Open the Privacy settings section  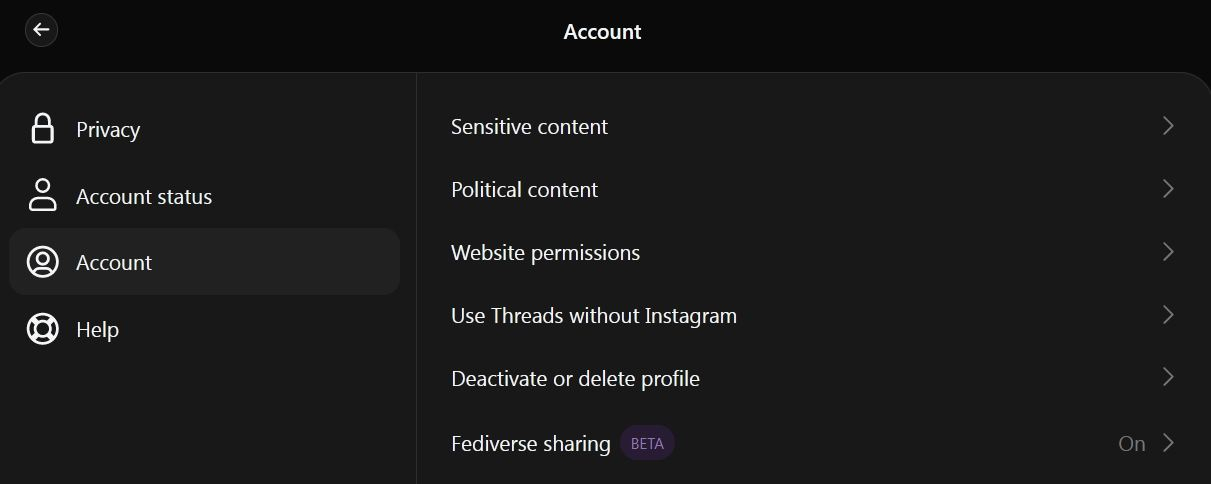point(108,130)
